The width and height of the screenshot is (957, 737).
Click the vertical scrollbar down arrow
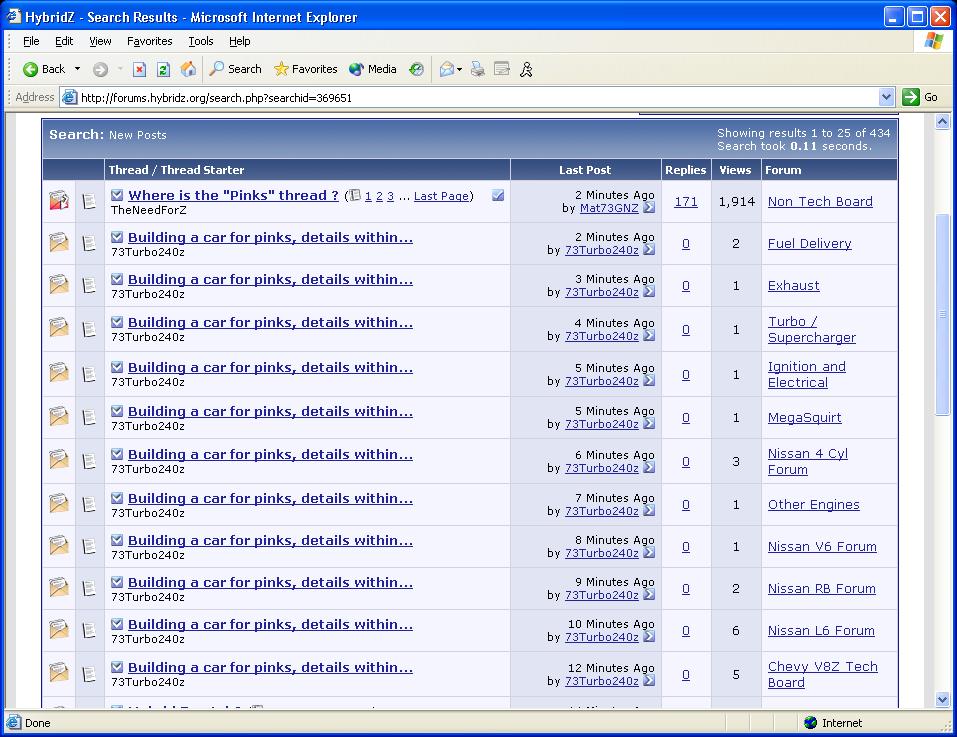tap(942, 700)
